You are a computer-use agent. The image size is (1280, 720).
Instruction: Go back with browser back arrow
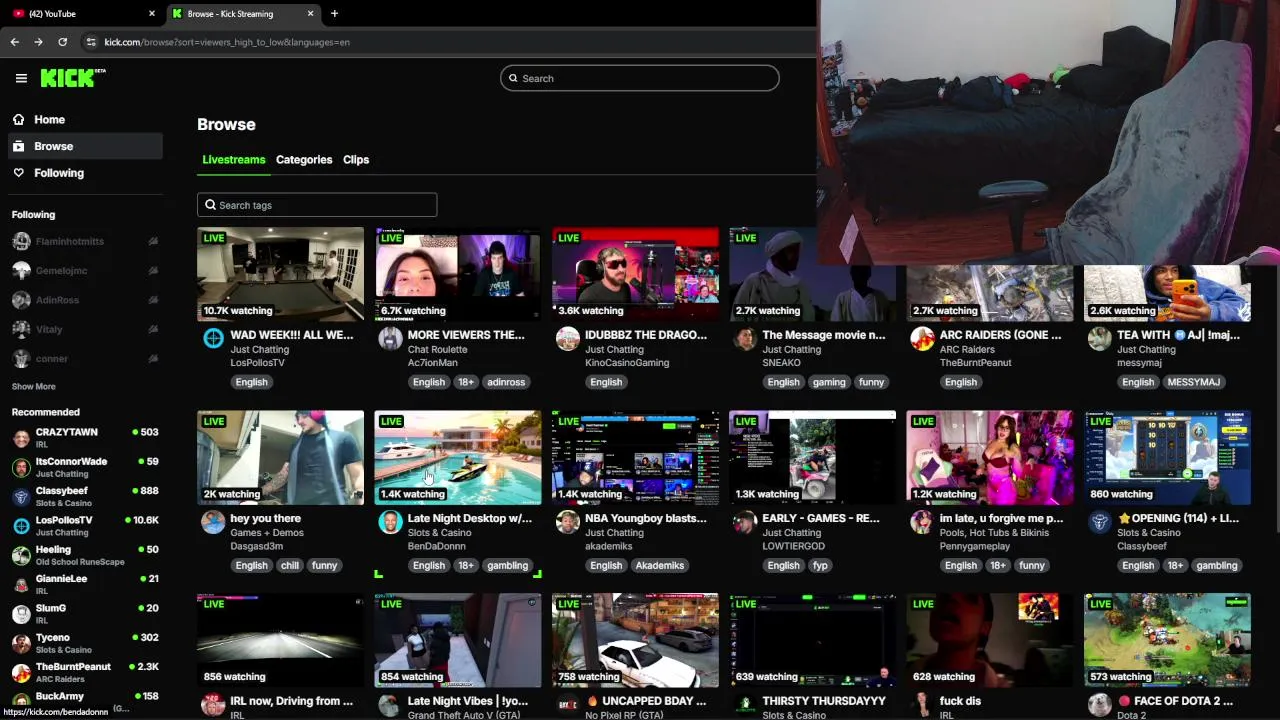(x=15, y=42)
